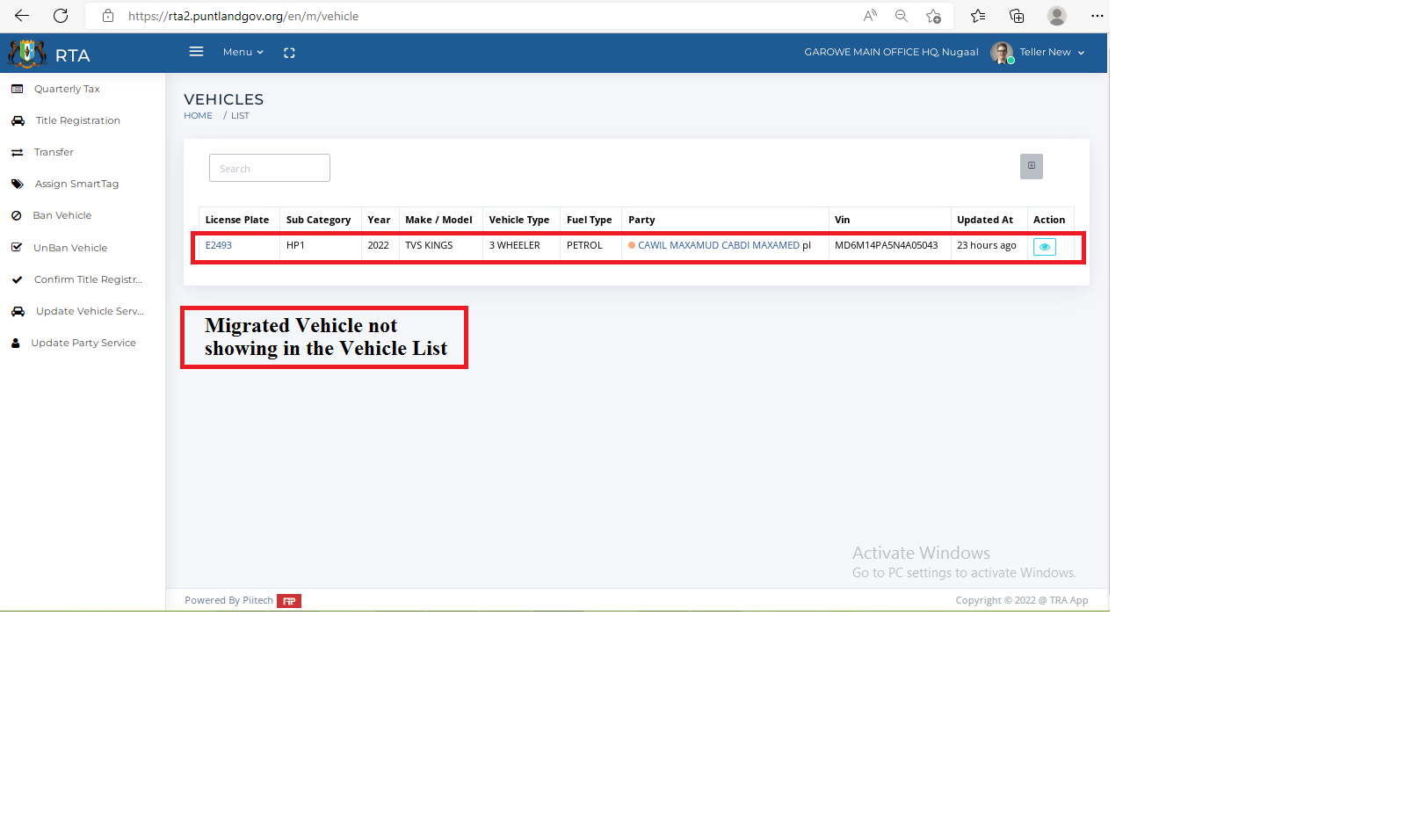Open Transfer menu item
This screenshot has height=840, width=1427.
54,152
